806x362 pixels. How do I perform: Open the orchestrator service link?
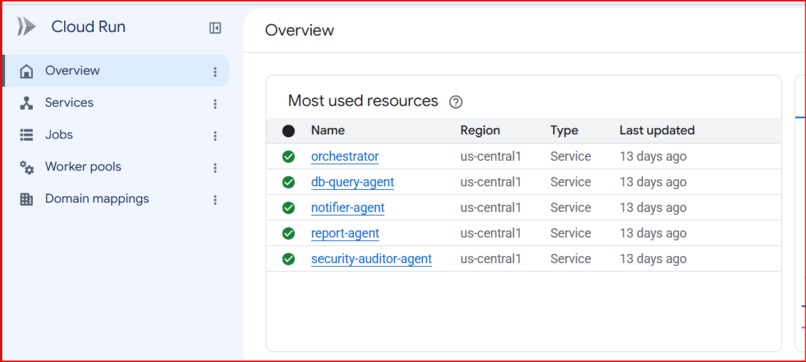345,156
